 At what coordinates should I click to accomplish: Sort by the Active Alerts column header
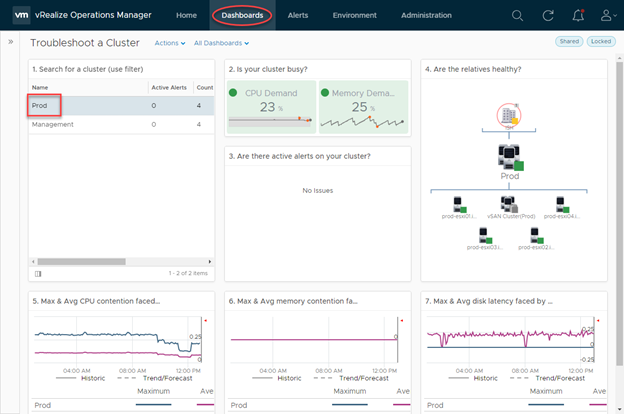click(x=169, y=88)
